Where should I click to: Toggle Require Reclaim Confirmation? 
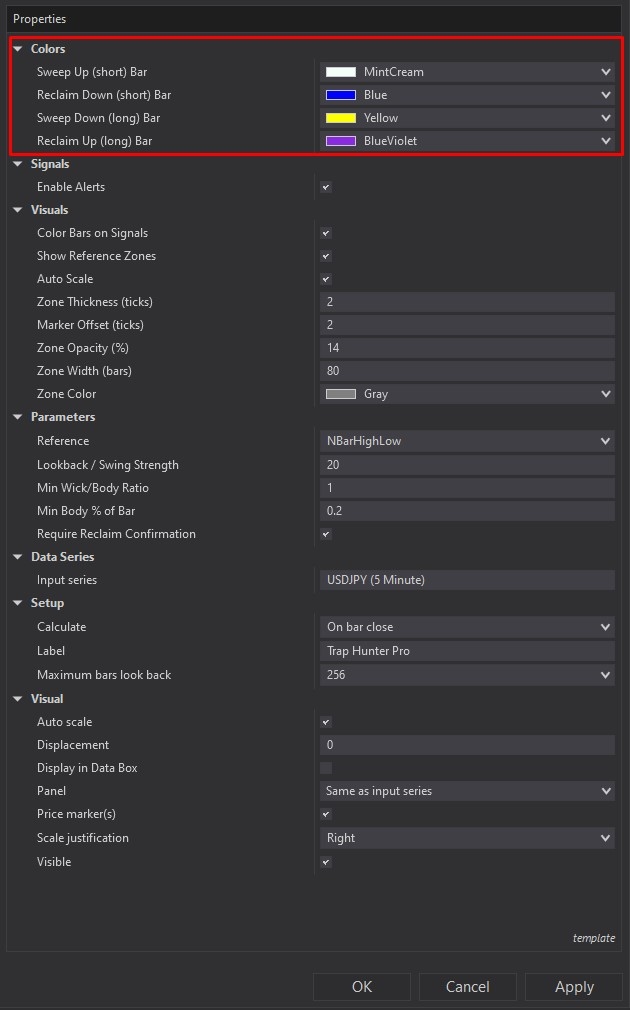325,533
